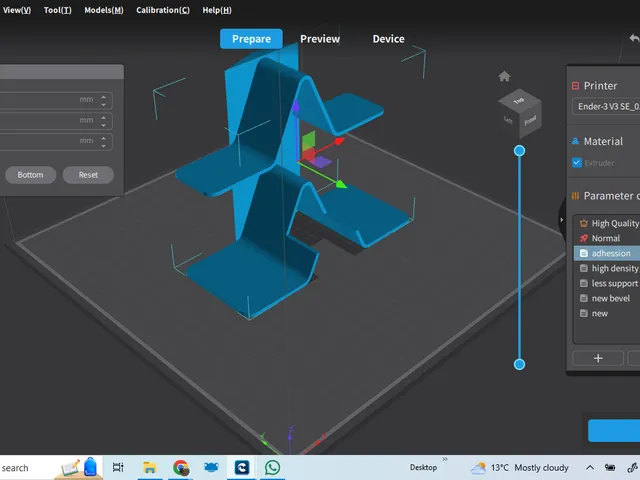Switch to the Preview tab
640x480 pixels.
tap(320, 39)
